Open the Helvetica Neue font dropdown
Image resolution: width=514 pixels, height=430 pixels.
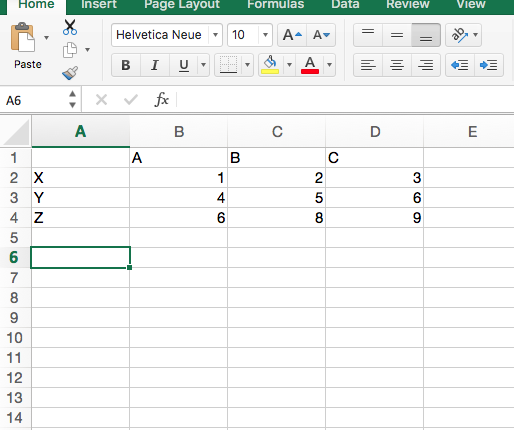pyautogui.click(x=216, y=35)
